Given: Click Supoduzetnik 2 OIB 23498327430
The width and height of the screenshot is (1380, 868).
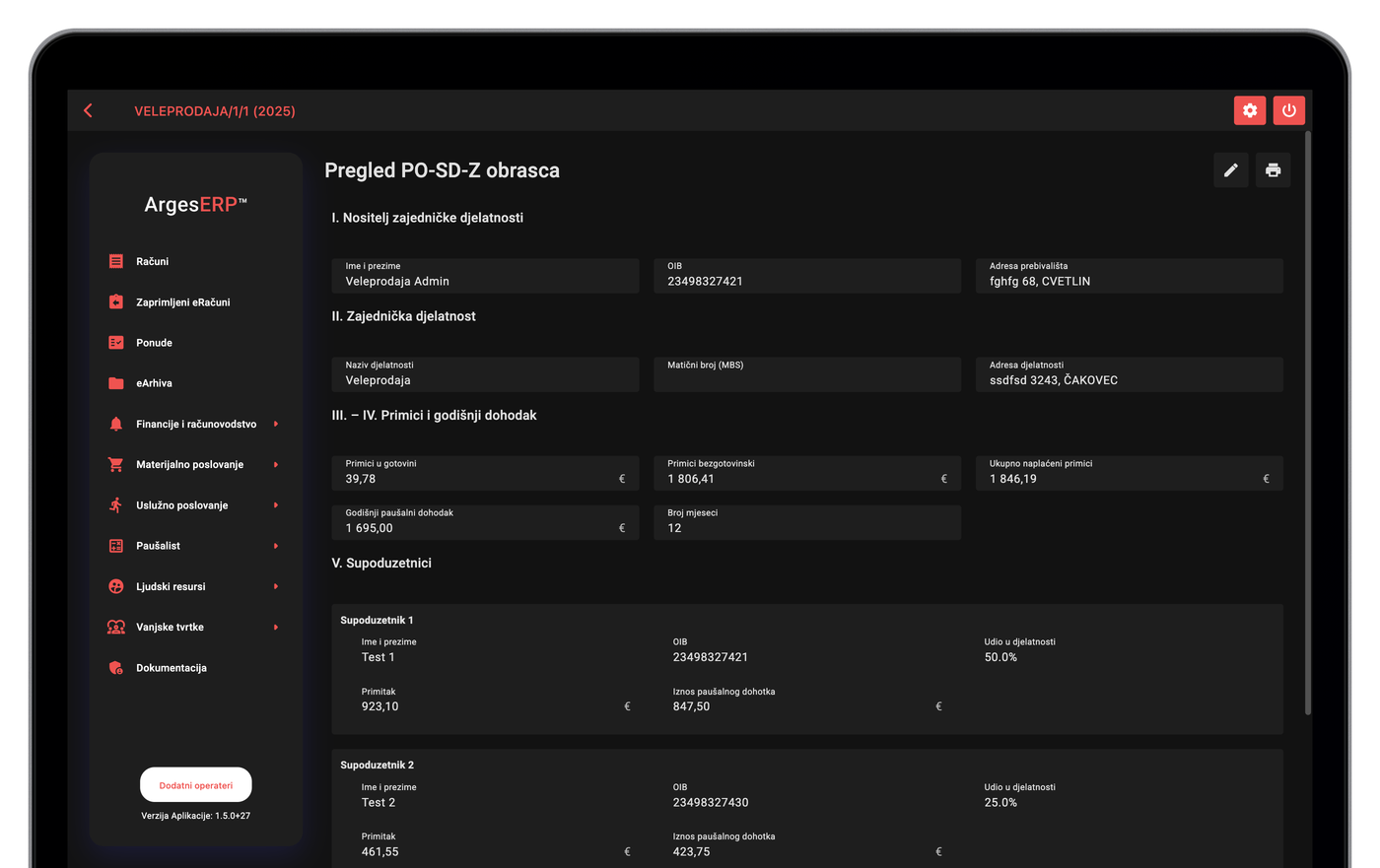Looking at the screenshot, I should coord(711,803).
